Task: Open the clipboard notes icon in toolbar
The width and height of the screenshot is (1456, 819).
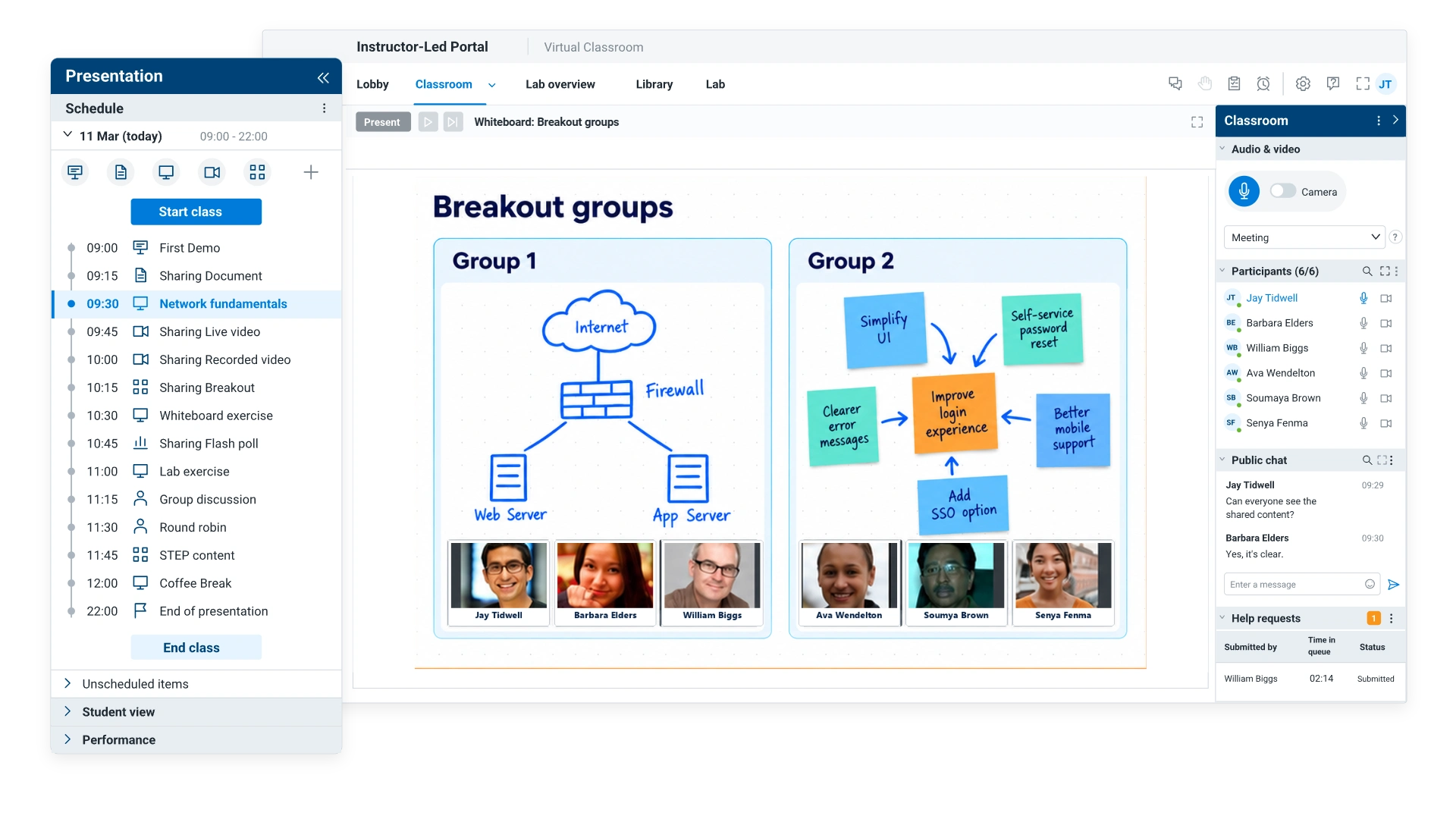Action: point(1235,83)
